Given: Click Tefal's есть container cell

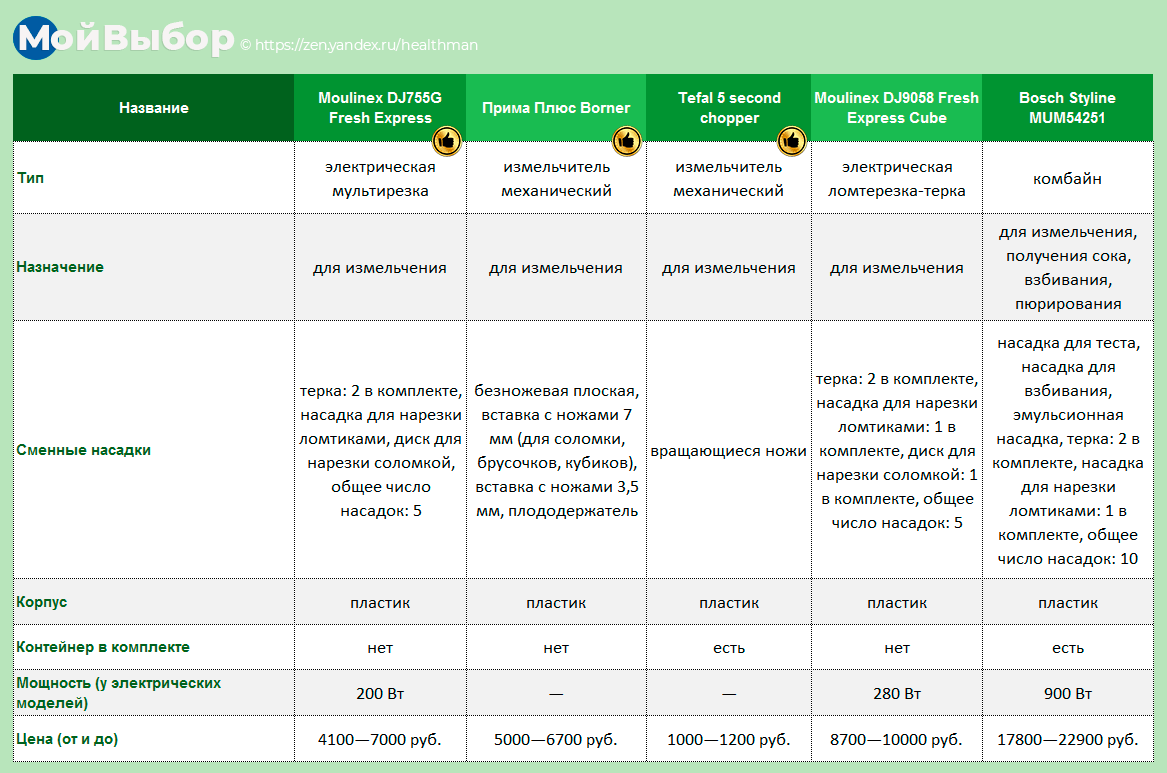Looking at the screenshot, I should pyautogui.click(x=729, y=648).
